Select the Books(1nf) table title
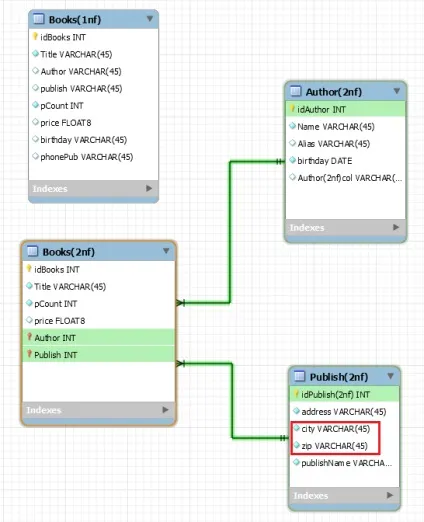The height and width of the screenshot is (522, 424). click(x=75, y=20)
